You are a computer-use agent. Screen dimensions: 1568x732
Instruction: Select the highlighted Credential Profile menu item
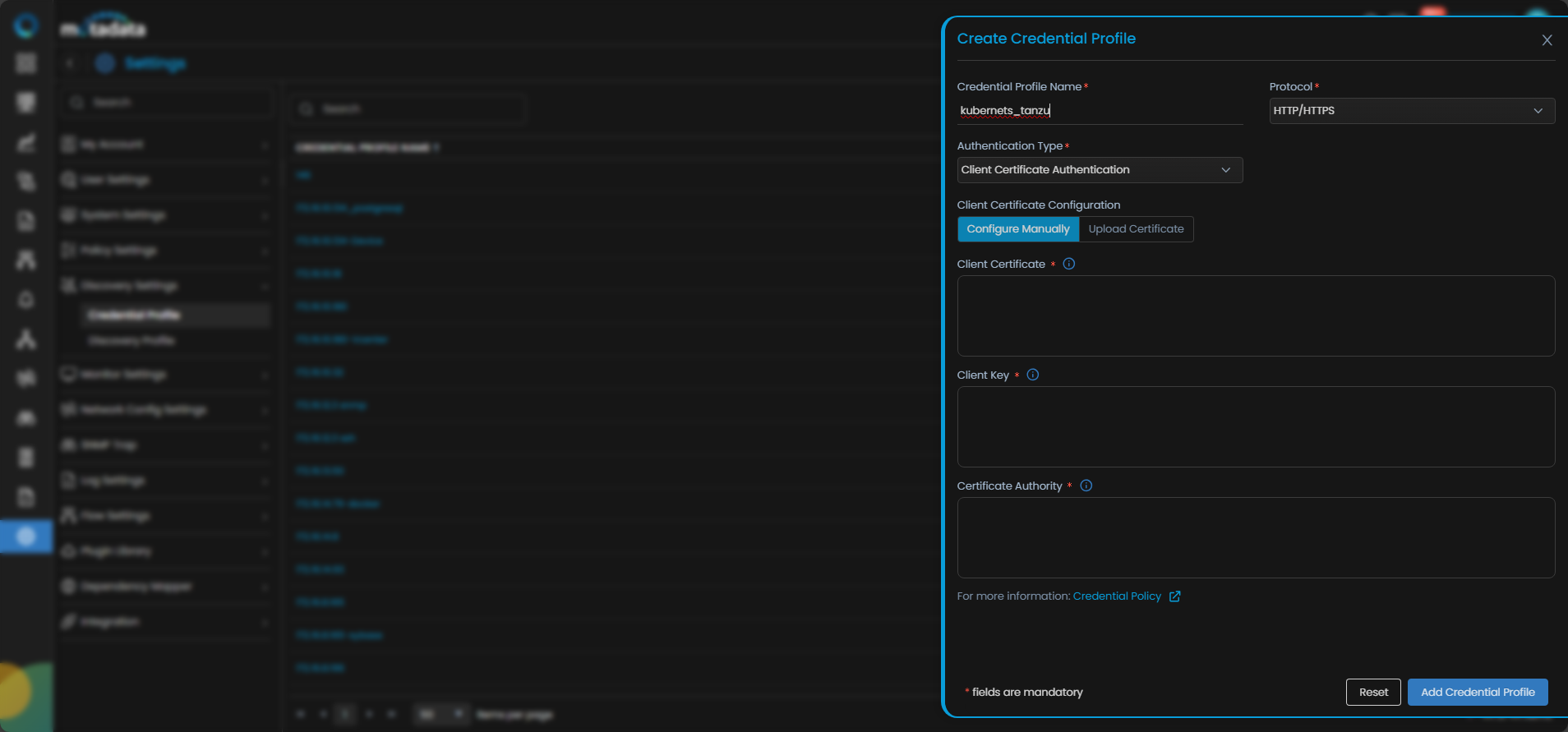135,315
